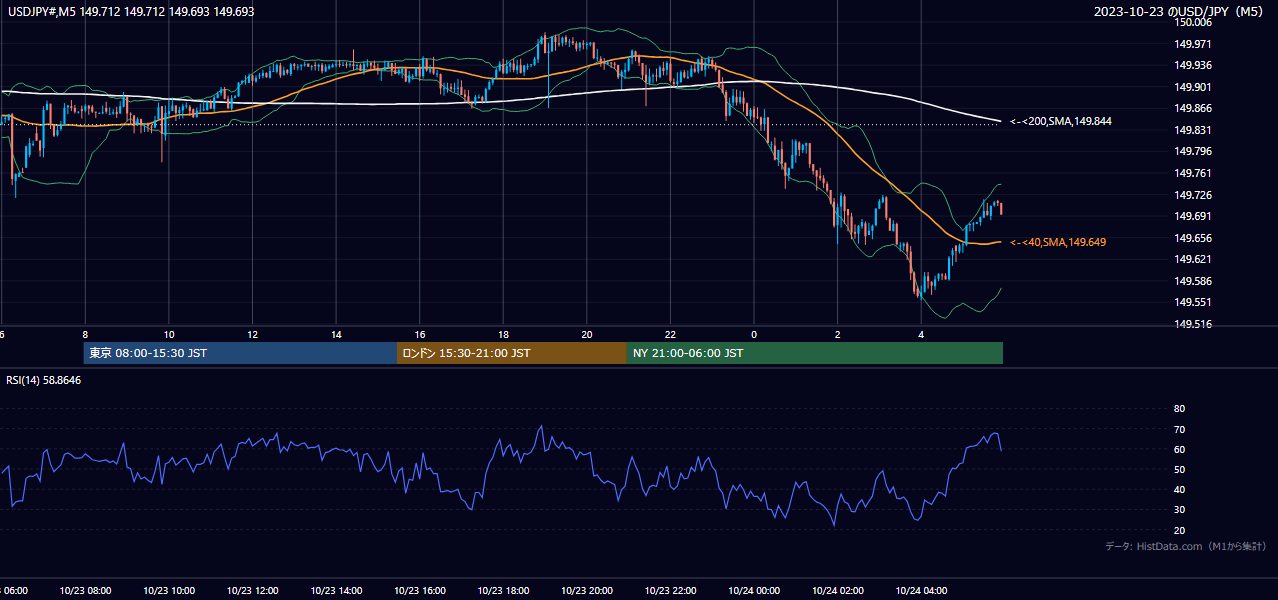Click the 10/23 14:00 time axis label
The height and width of the screenshot is (600, 1278).
(337, 590)
